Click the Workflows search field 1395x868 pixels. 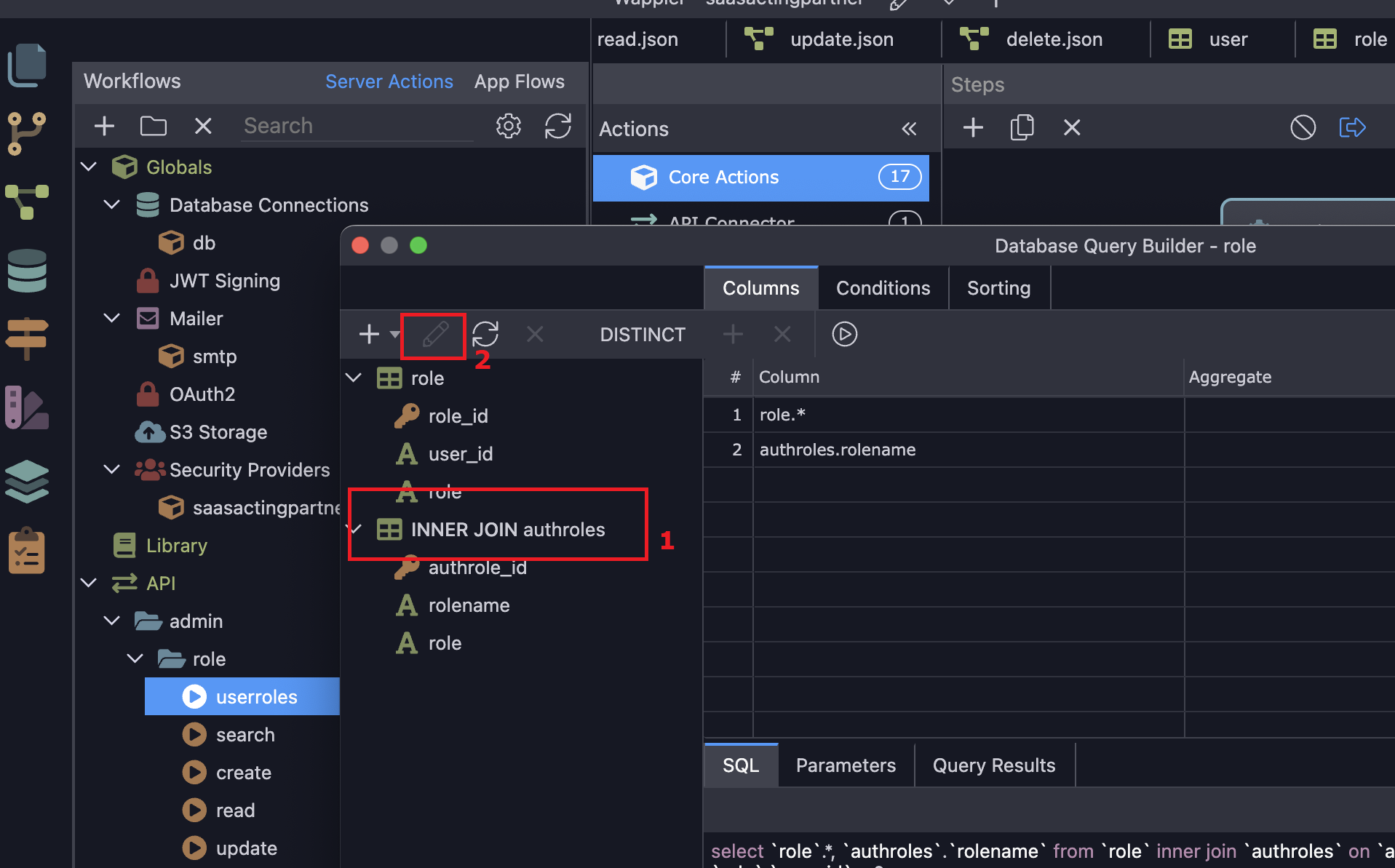[x=357, y=126]
